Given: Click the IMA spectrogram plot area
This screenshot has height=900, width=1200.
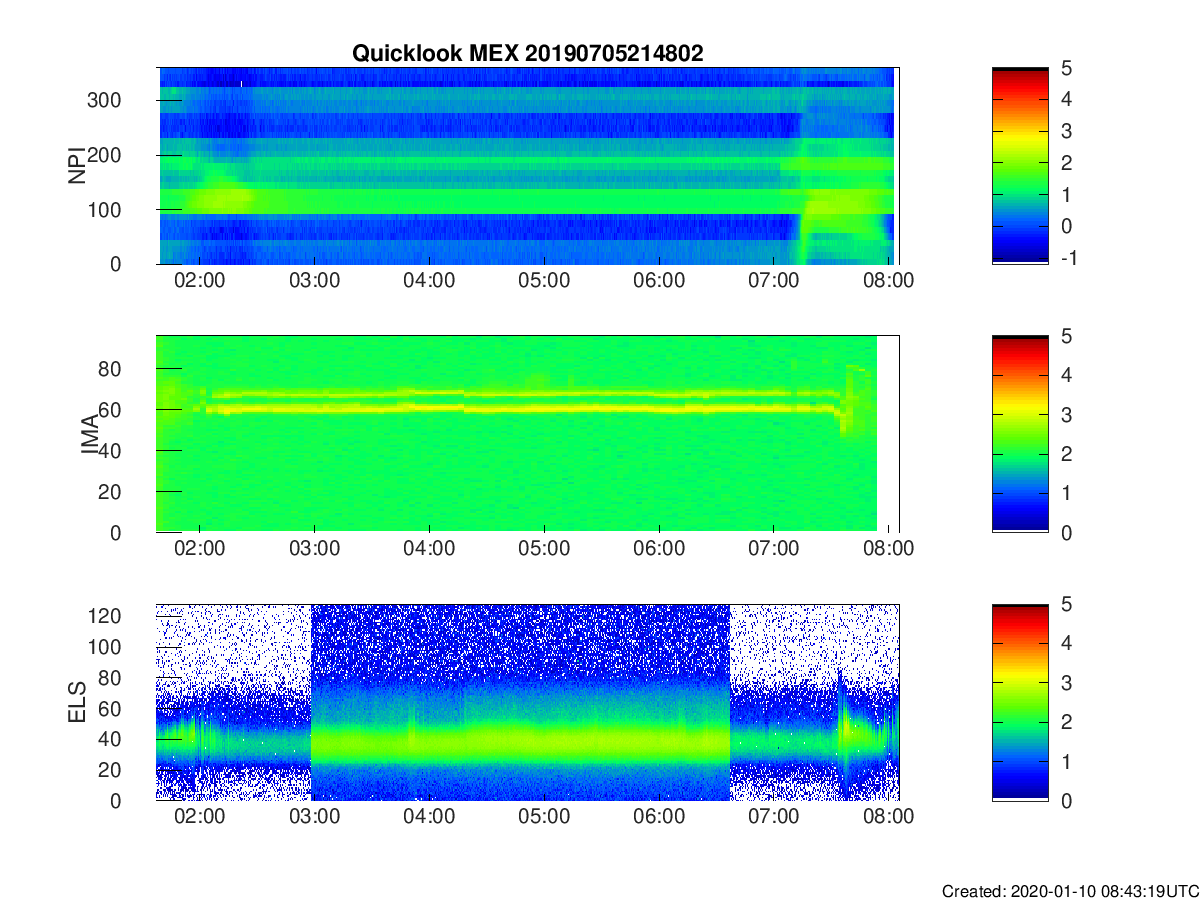Looking at the screenshot, I should point(529,434).
